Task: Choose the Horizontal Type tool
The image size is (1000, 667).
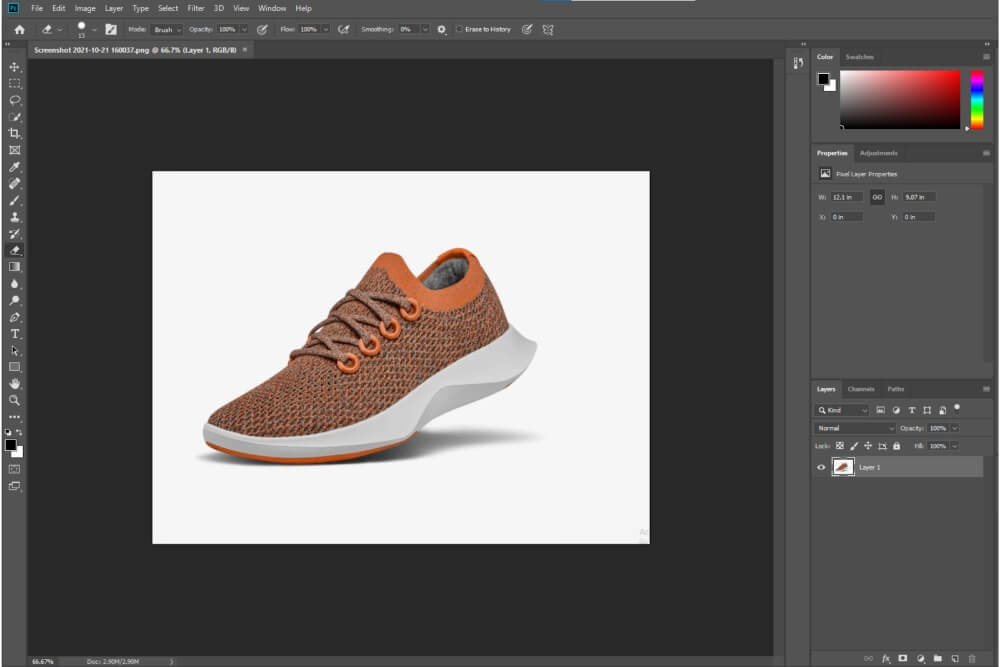Action: click(15, 334)
